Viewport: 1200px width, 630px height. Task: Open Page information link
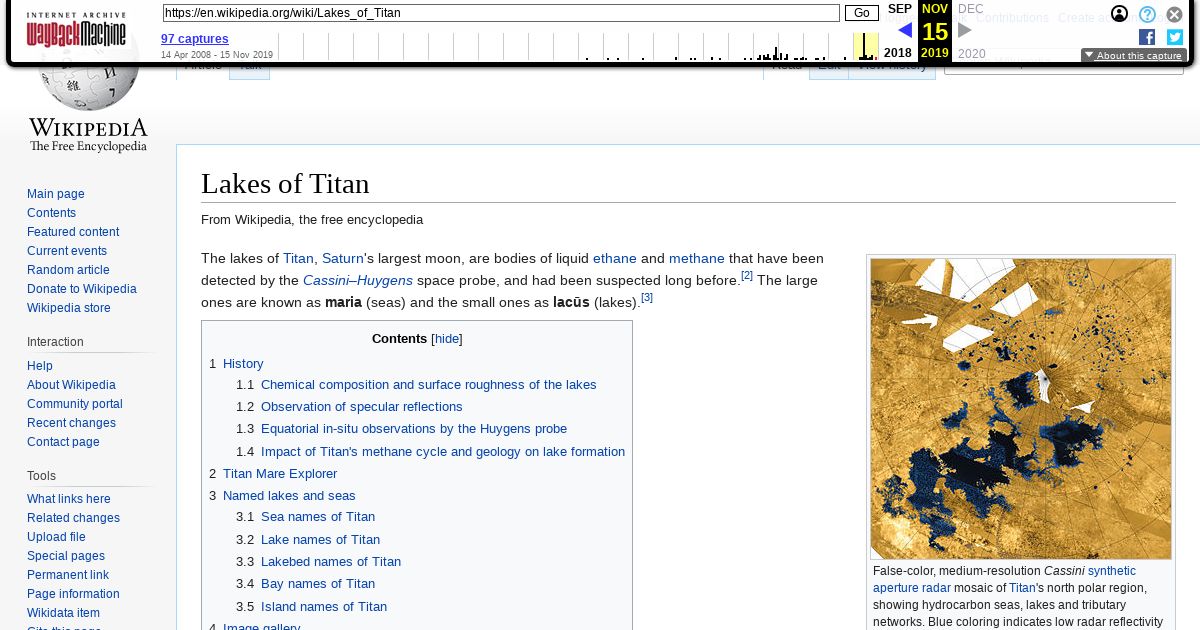pos(73,594)
